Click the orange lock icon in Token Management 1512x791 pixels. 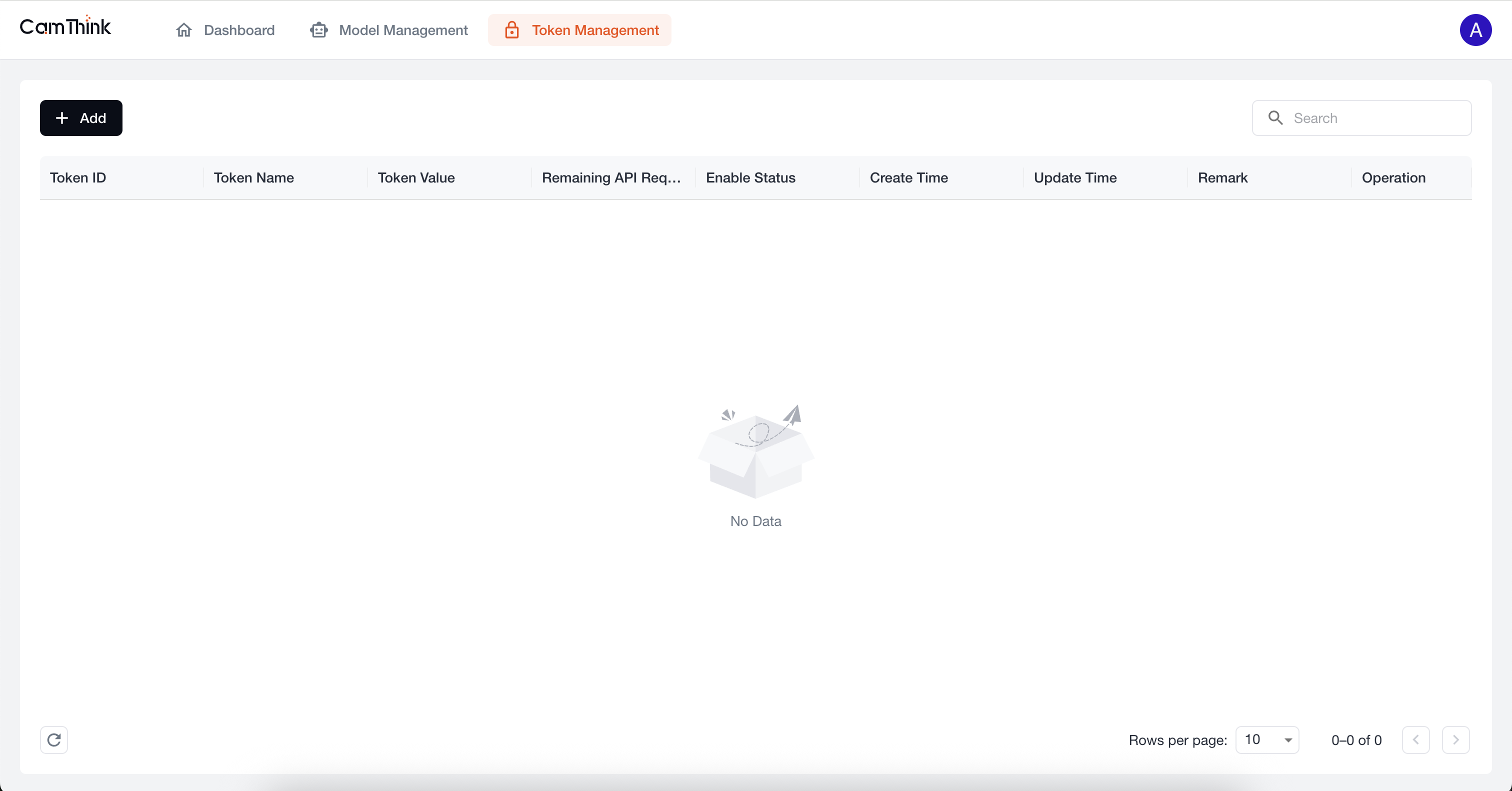pyautogui.click(x=512, y=30)
